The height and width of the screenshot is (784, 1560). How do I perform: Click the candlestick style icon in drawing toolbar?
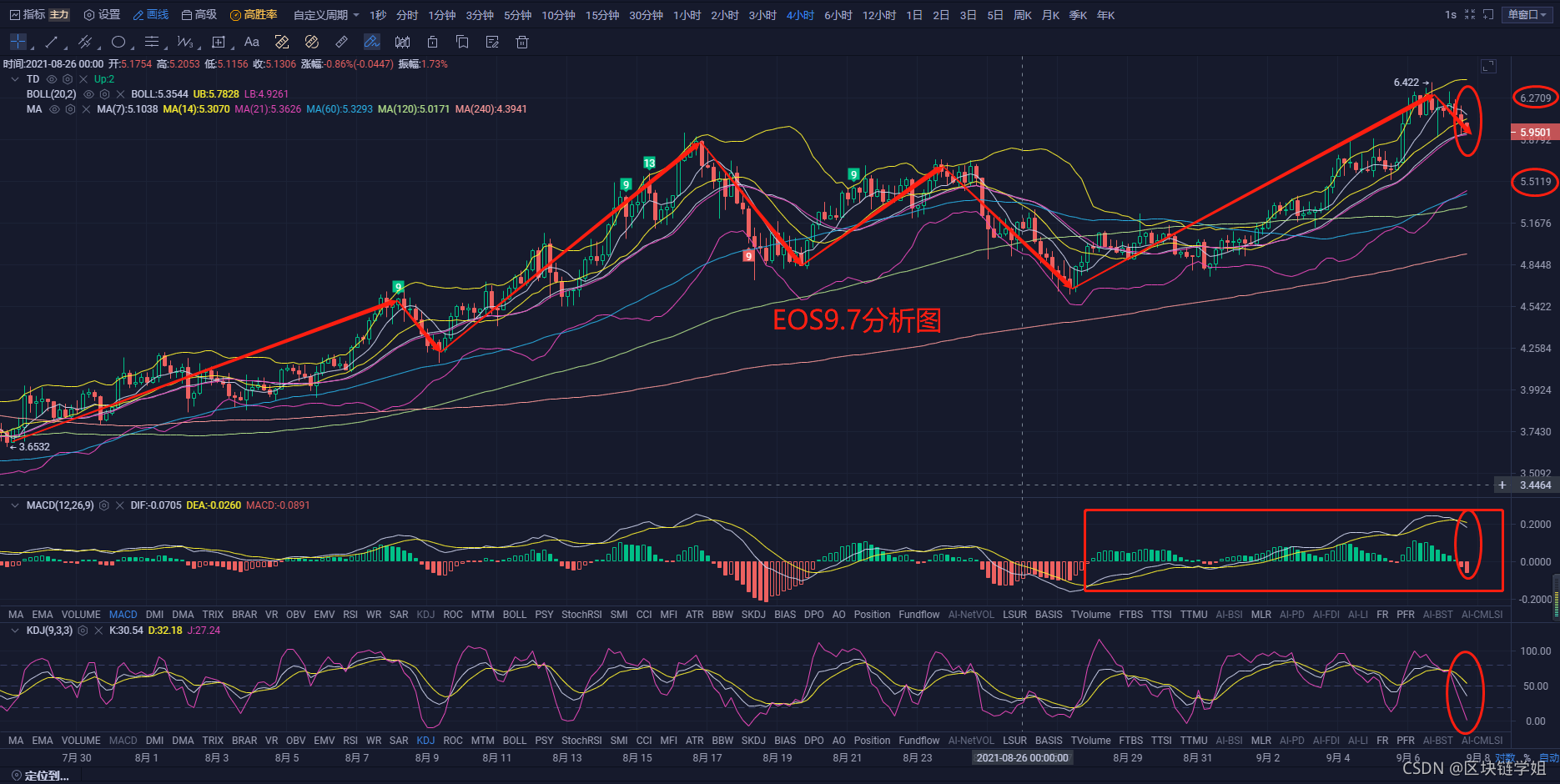pyautogui.click(x=402, y=42)
